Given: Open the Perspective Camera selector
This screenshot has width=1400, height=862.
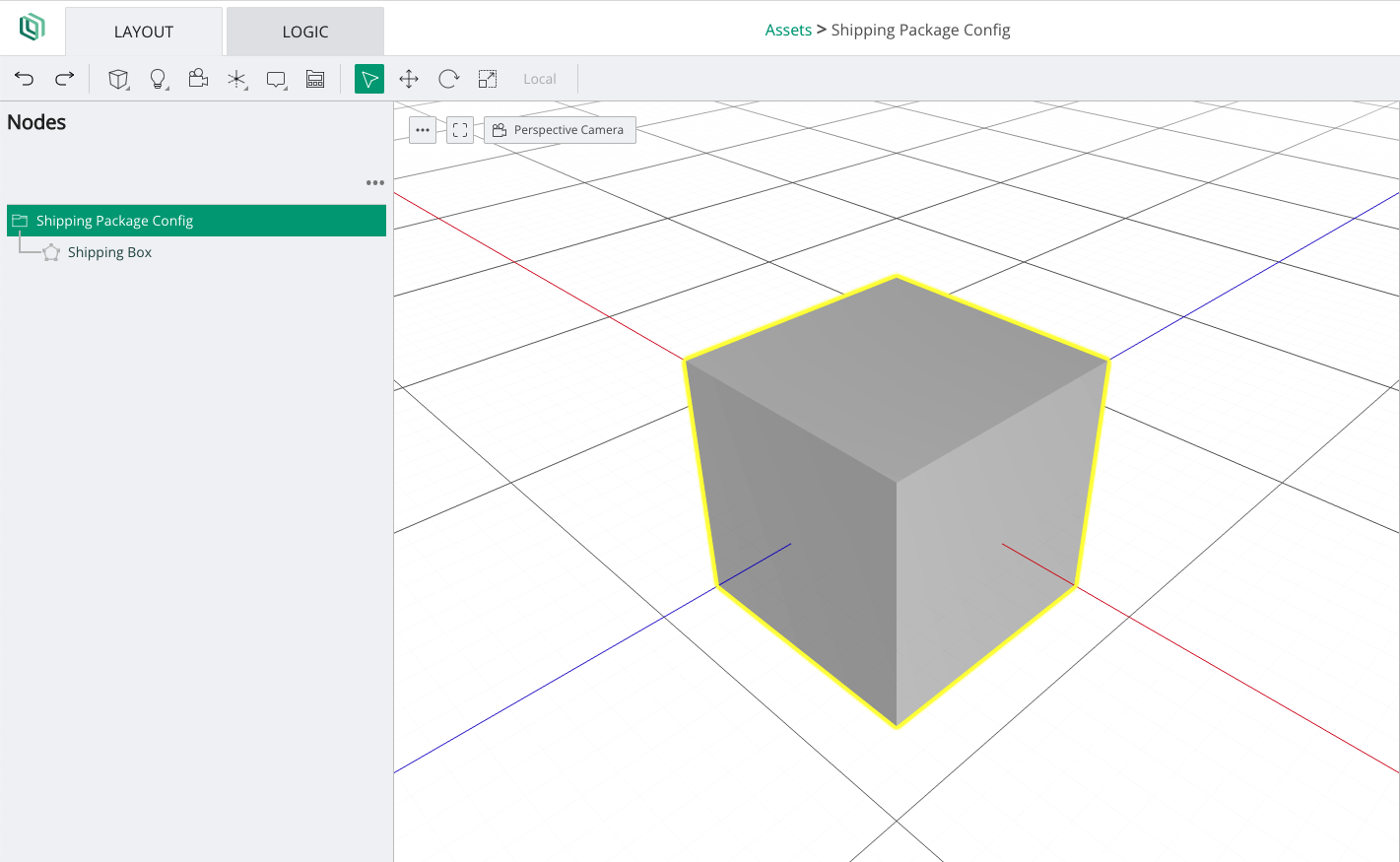Looking at the screenshot, I should (x=560, y=130).
